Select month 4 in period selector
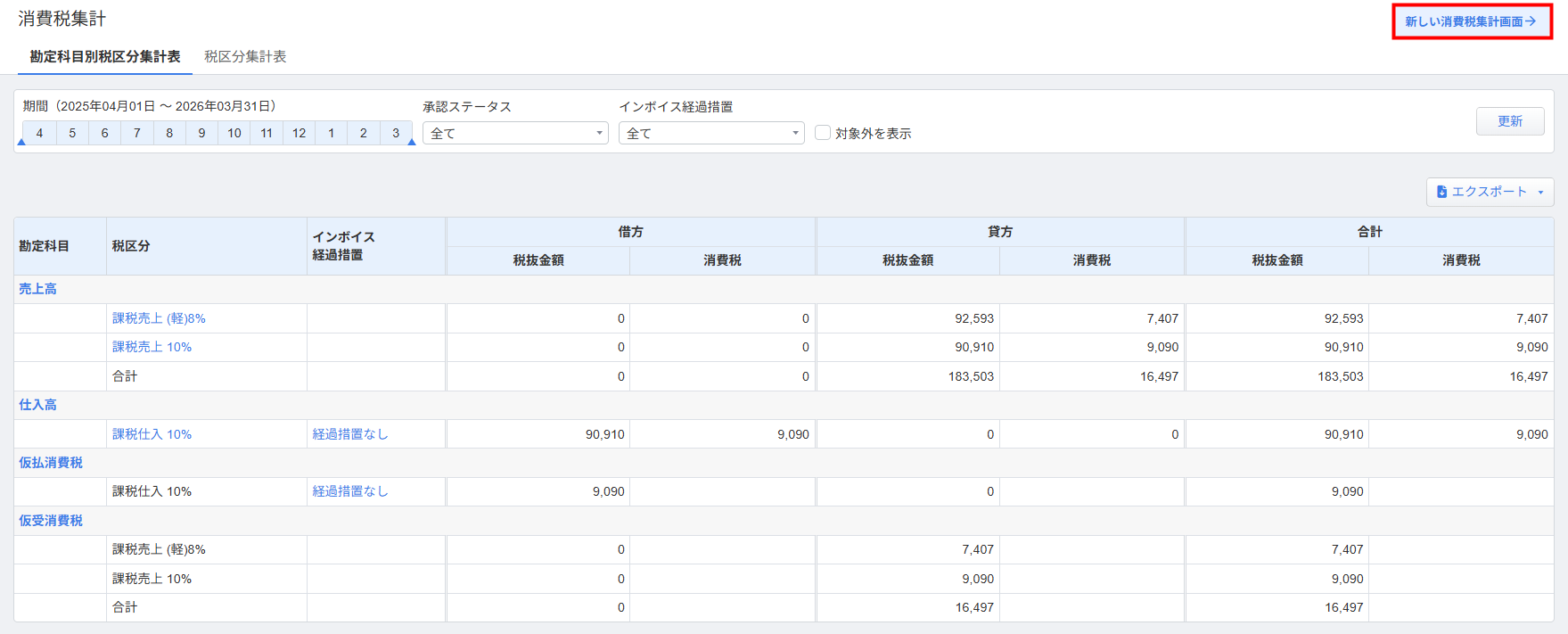 (39, 133)
